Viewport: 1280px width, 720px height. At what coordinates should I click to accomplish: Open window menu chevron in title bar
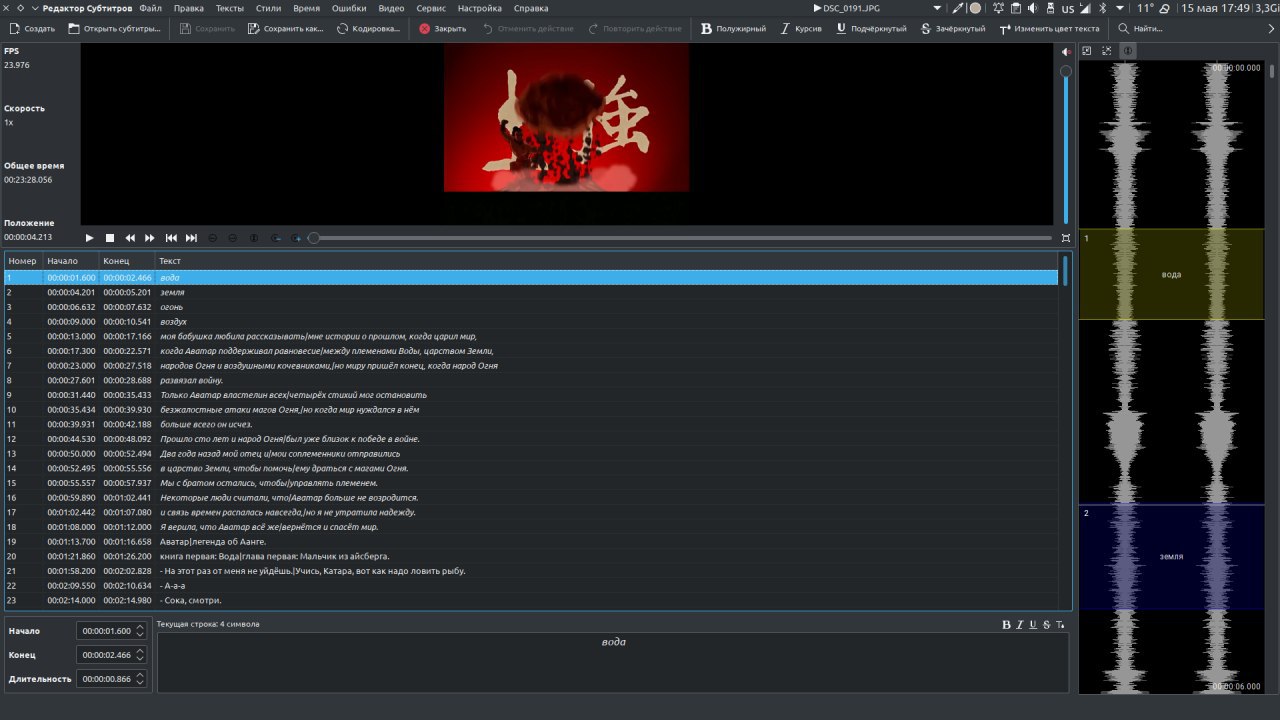pyautogui.click(x=35, y=8)
